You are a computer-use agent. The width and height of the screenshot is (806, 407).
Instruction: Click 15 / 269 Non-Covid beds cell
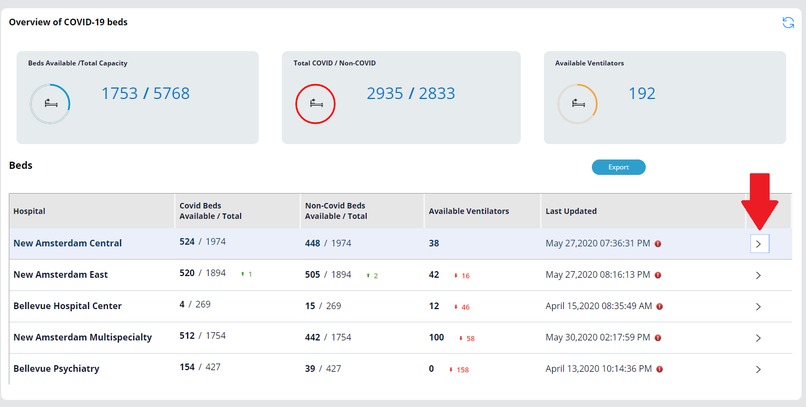[323, 306]
